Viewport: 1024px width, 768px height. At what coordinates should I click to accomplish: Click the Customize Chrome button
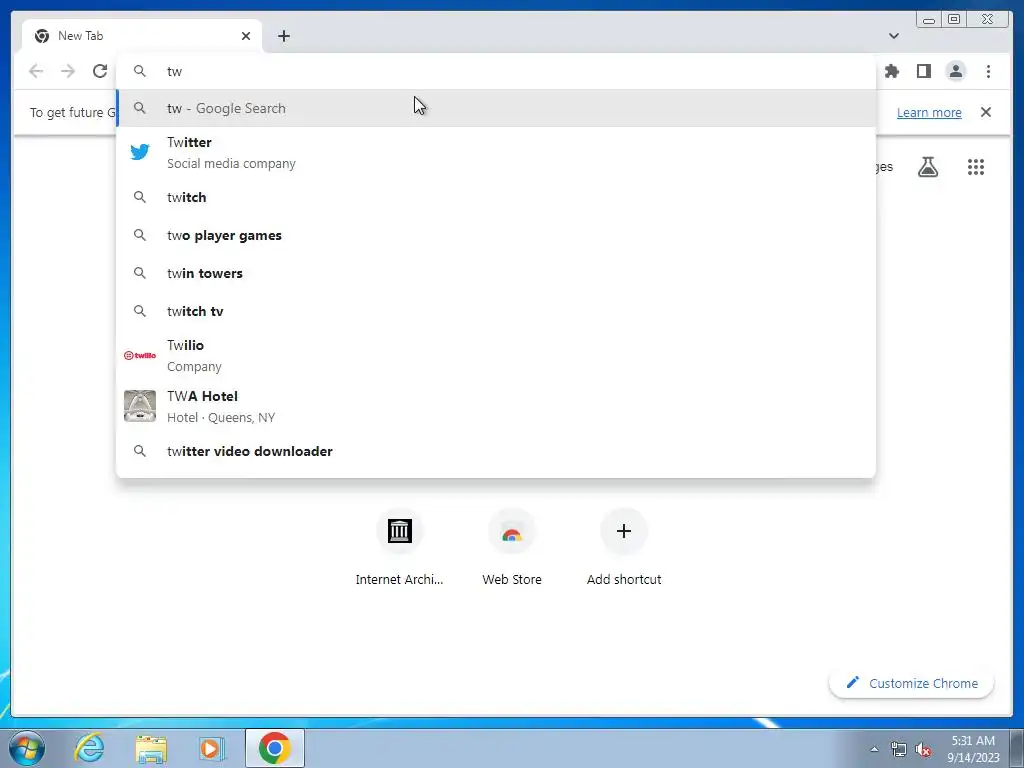(912, 683)
